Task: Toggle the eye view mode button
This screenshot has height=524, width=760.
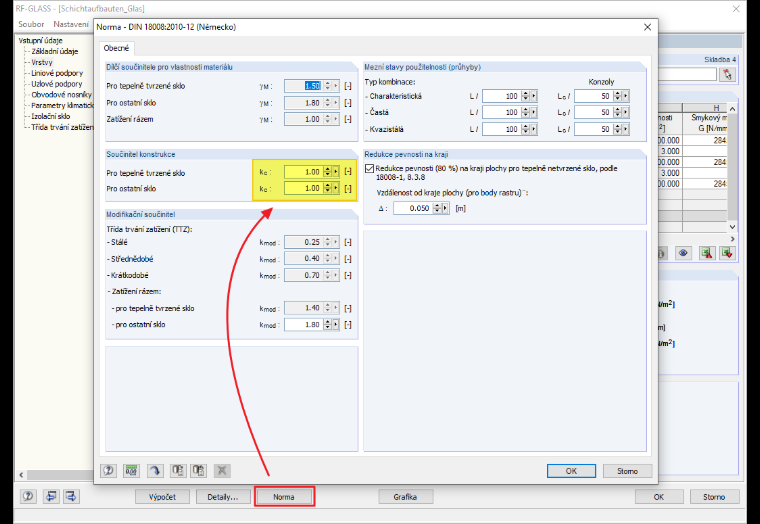Action: (x=683, y=253)
